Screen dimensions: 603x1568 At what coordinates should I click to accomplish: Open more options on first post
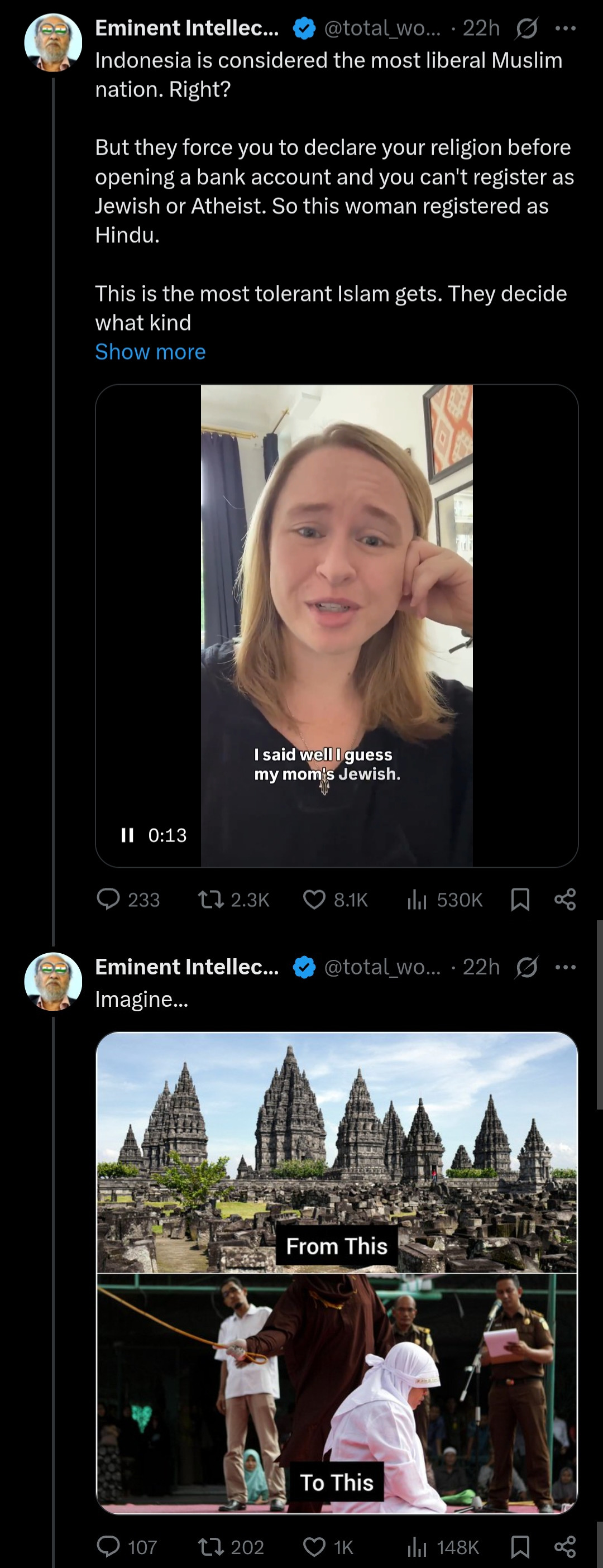coord(566,28)
